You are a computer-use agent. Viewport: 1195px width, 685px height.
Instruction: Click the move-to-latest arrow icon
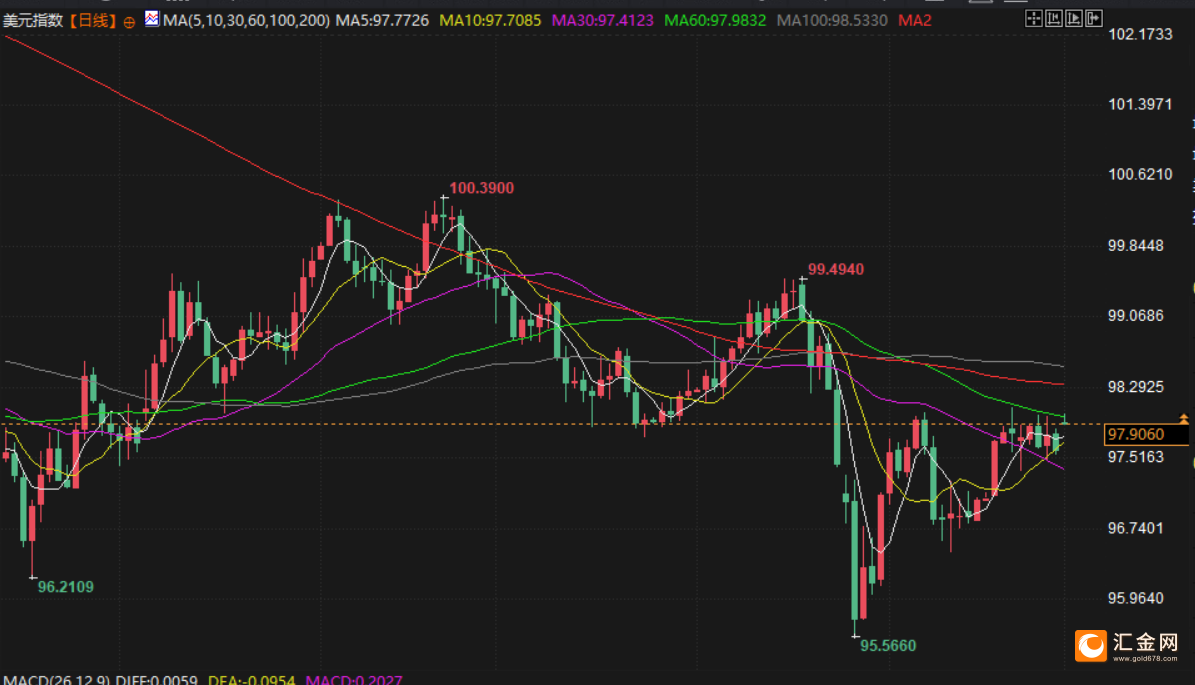(x=1094, y=18)
